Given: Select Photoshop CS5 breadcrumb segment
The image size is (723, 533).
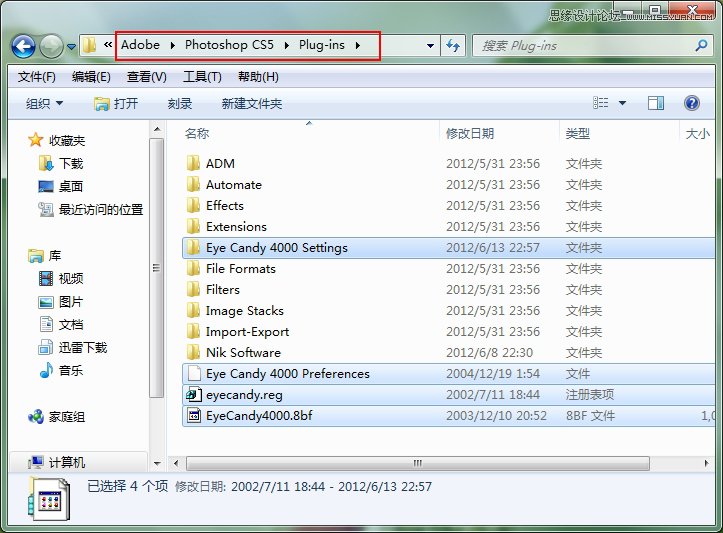Looking at the screenshot, I should (x=229, y=45).
